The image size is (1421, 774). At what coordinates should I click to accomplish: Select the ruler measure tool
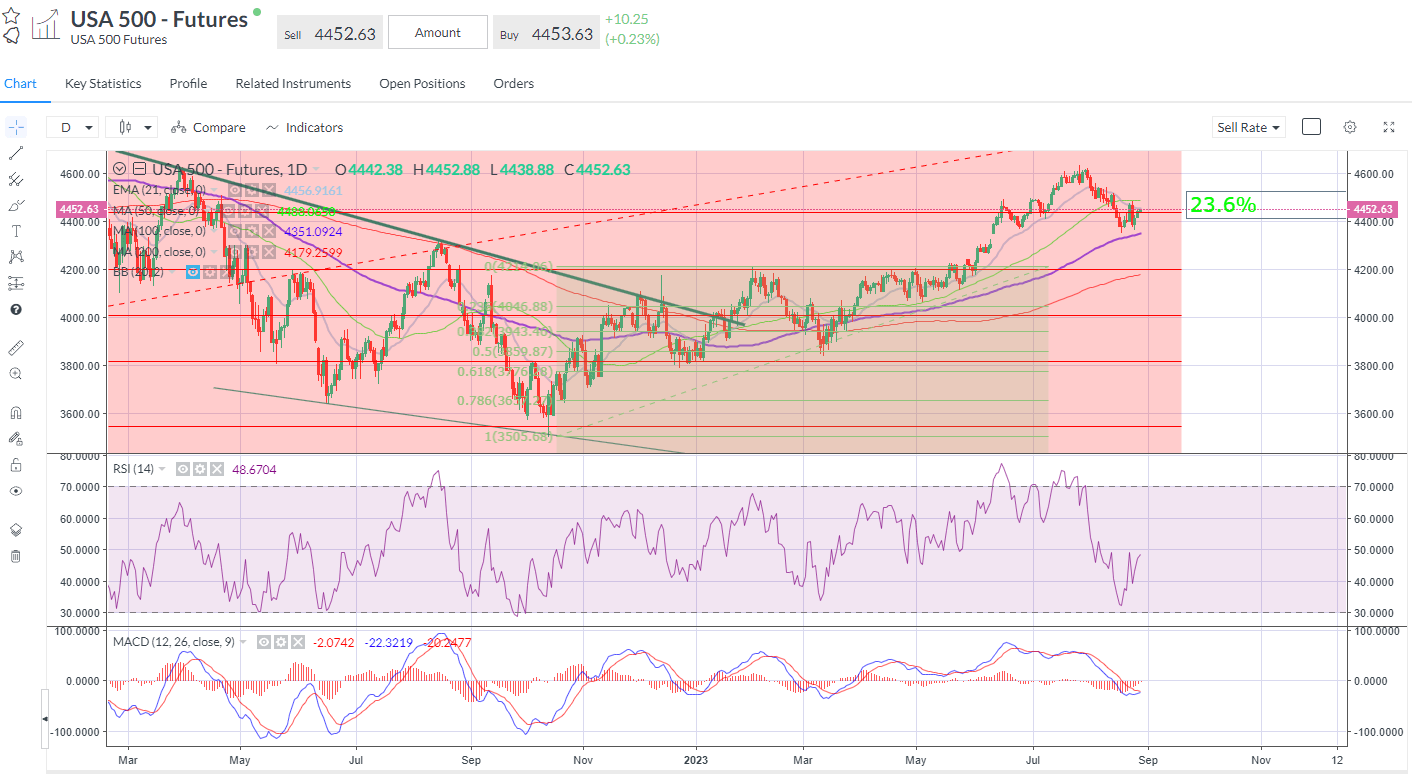[15, 347]
